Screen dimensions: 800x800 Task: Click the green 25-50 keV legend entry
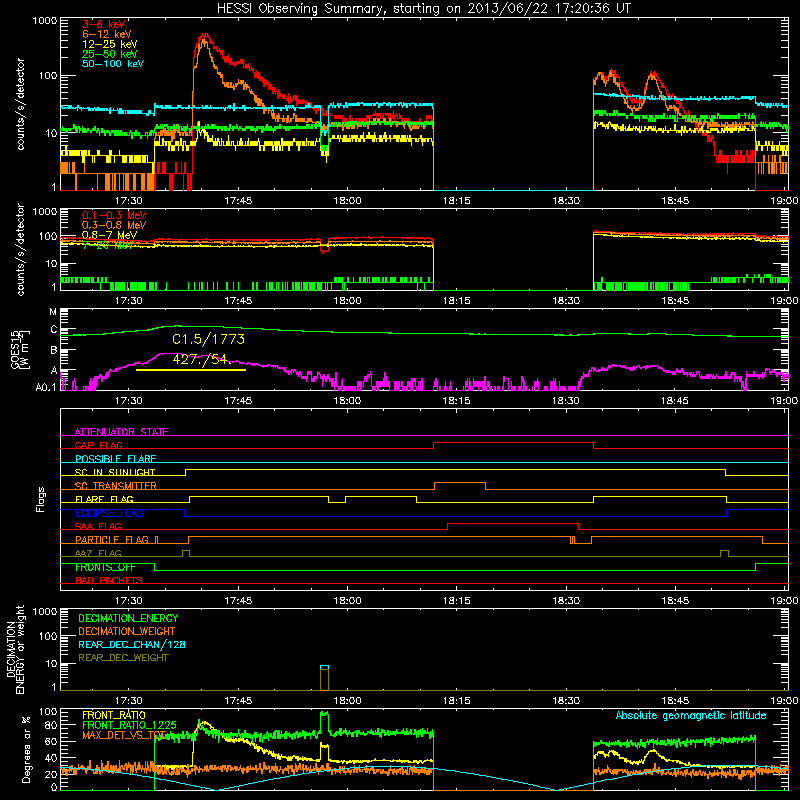[x=110, y=54]
